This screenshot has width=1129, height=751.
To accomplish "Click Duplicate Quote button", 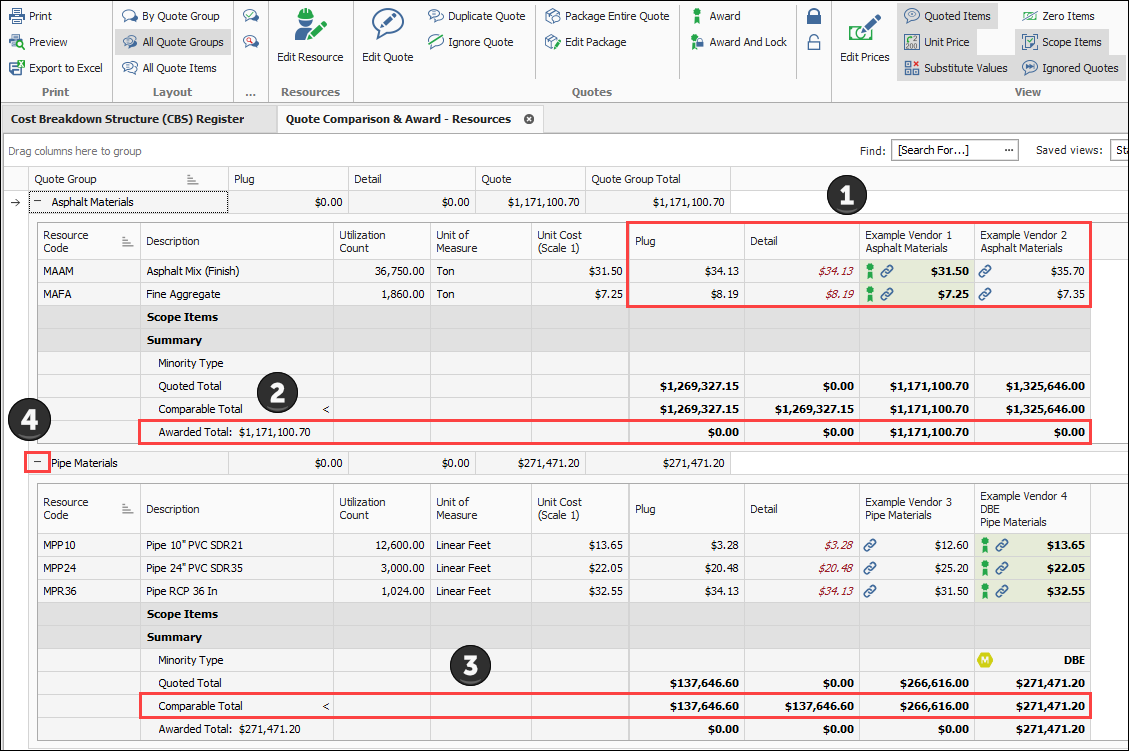I will (x=476, y=16).
